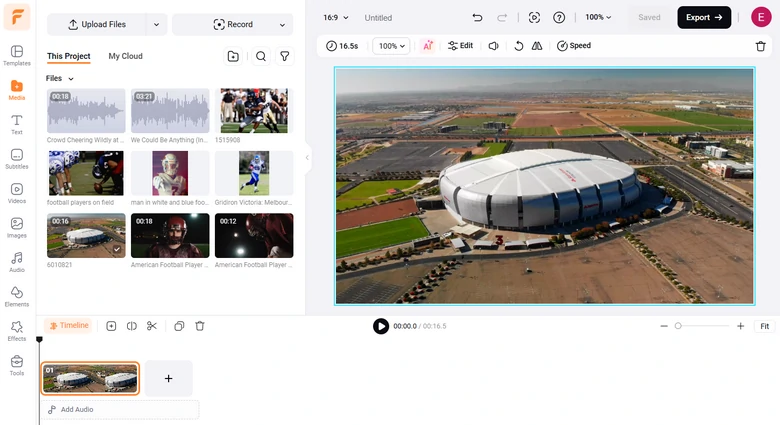780x425 pixels.
Task: Switch to This Project tab
Action: [x=69, y=56]
